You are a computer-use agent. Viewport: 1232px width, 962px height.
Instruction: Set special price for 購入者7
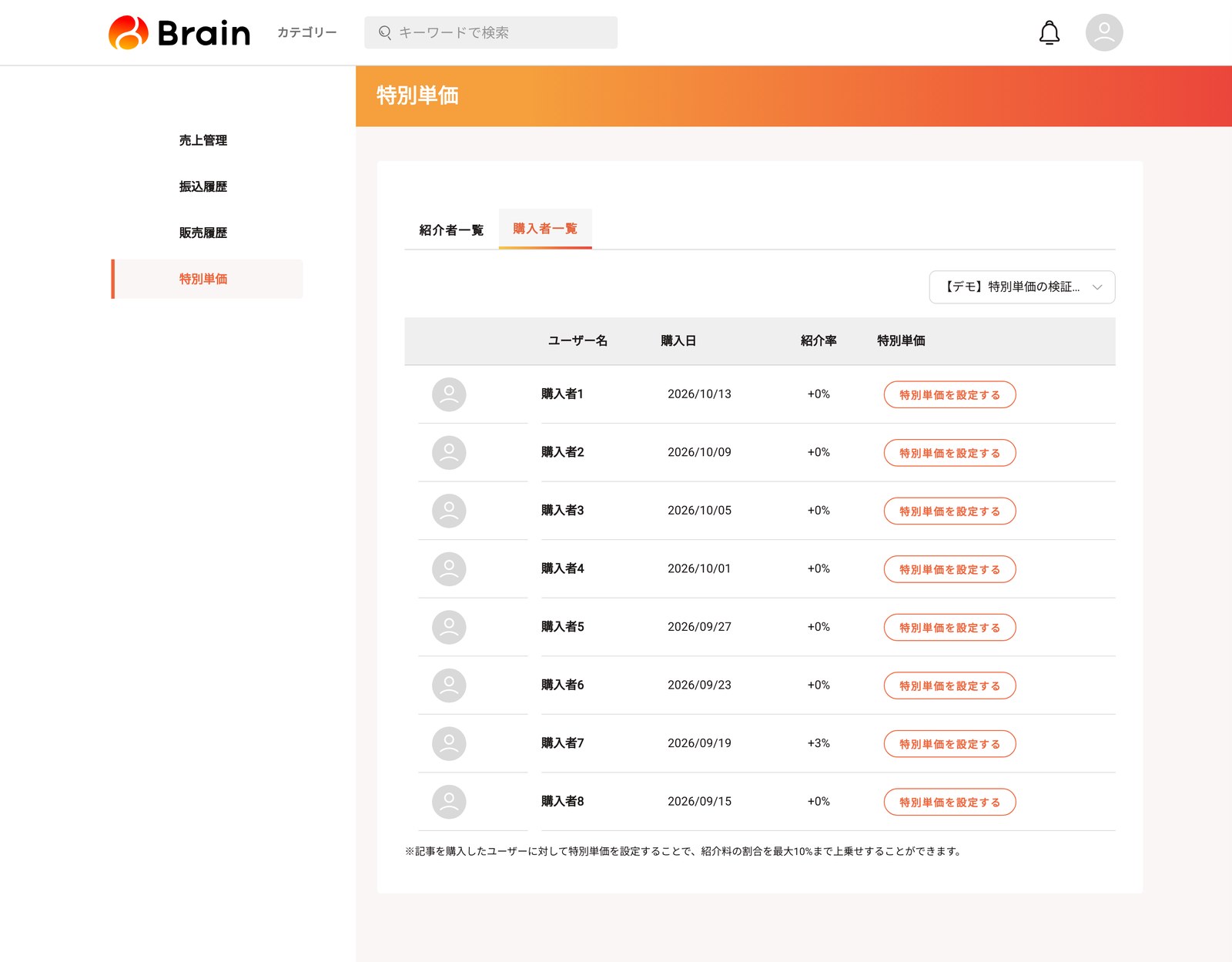[949, 743]
